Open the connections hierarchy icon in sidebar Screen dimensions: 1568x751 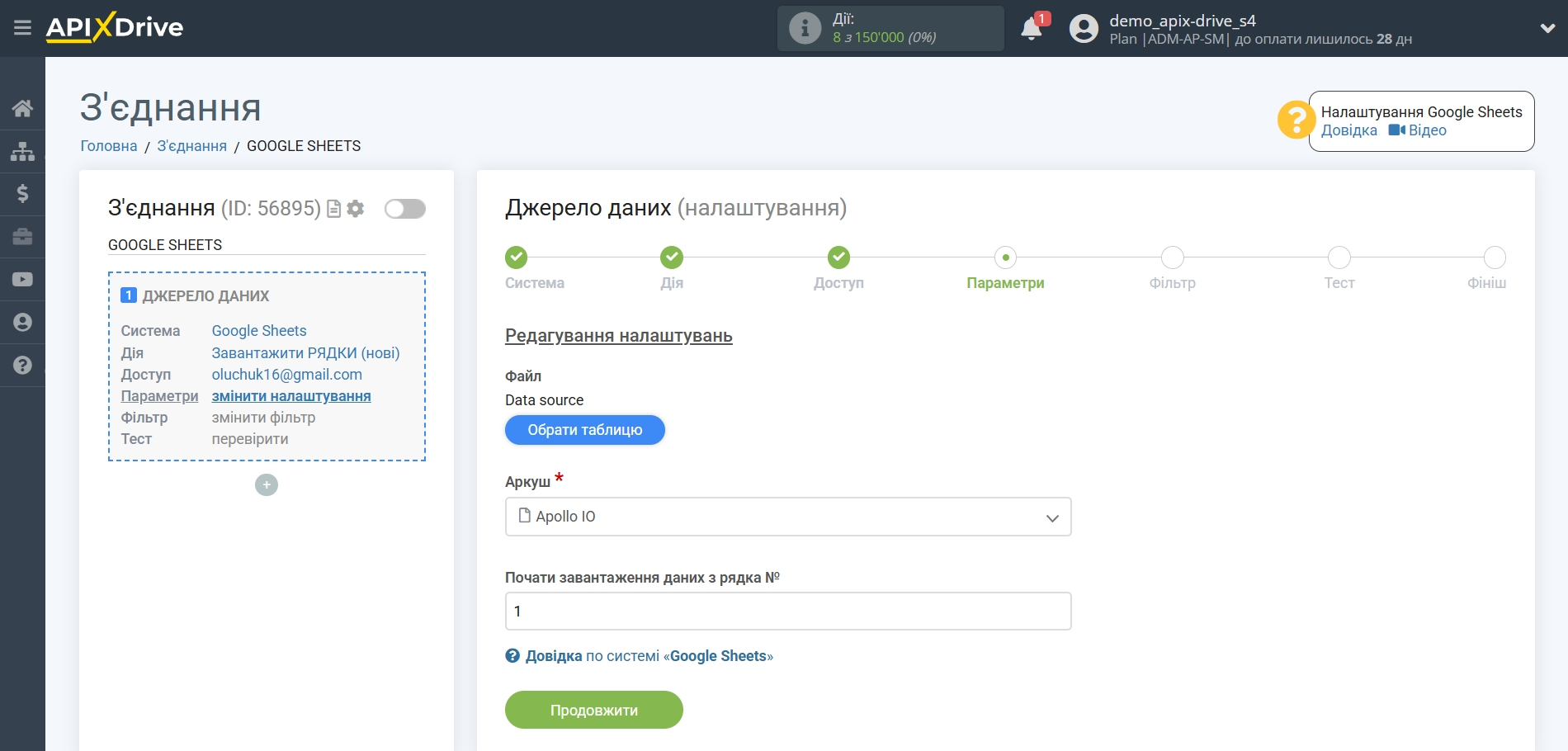[x=23, y=151]
